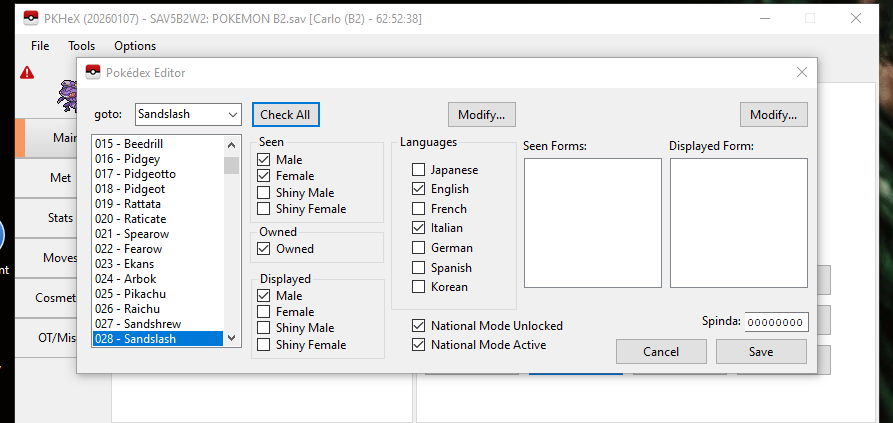Uncheck the Owned checkbox

click(x=264, y=248)
